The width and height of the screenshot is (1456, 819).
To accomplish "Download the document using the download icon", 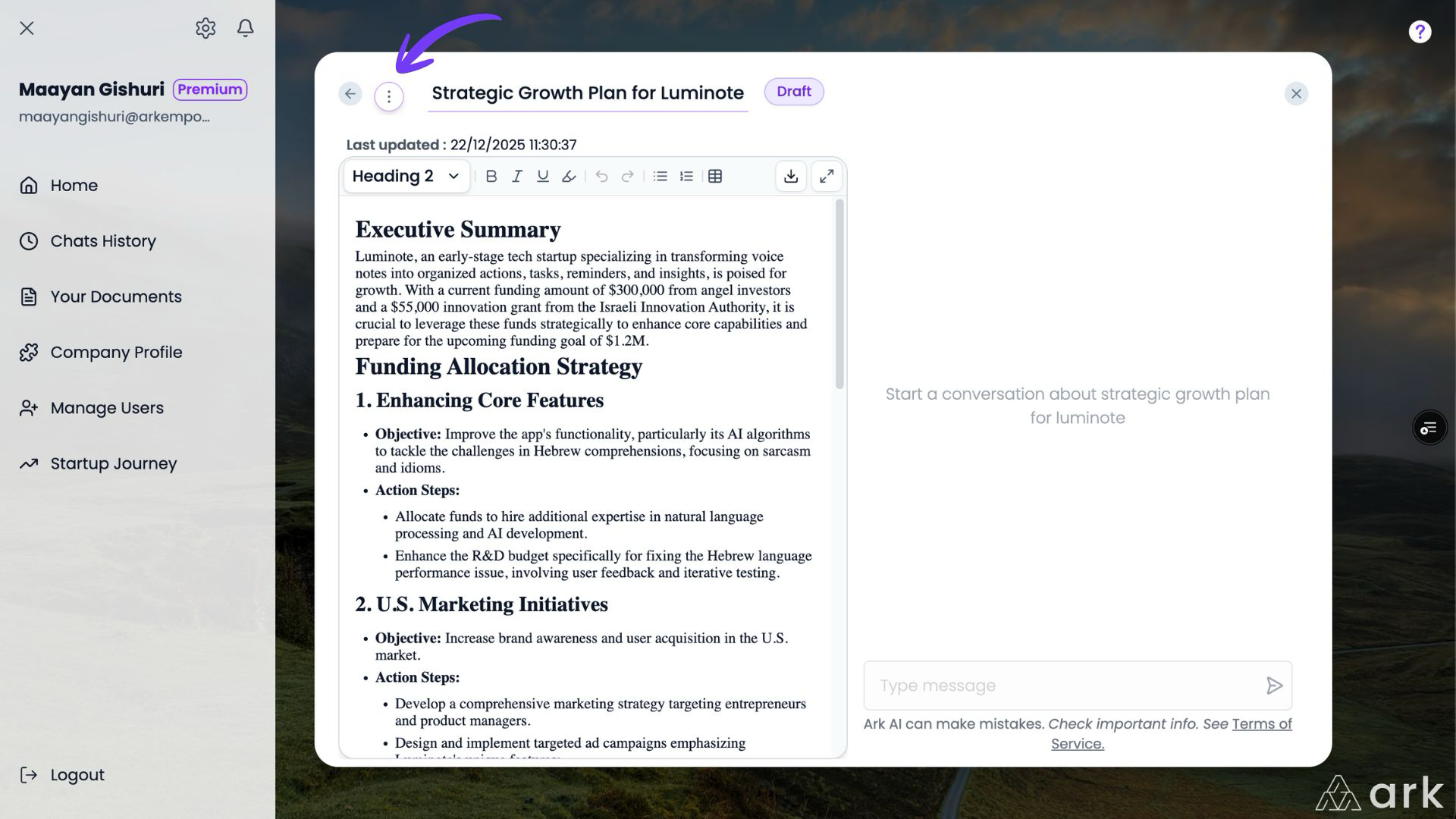I will 791,177.
